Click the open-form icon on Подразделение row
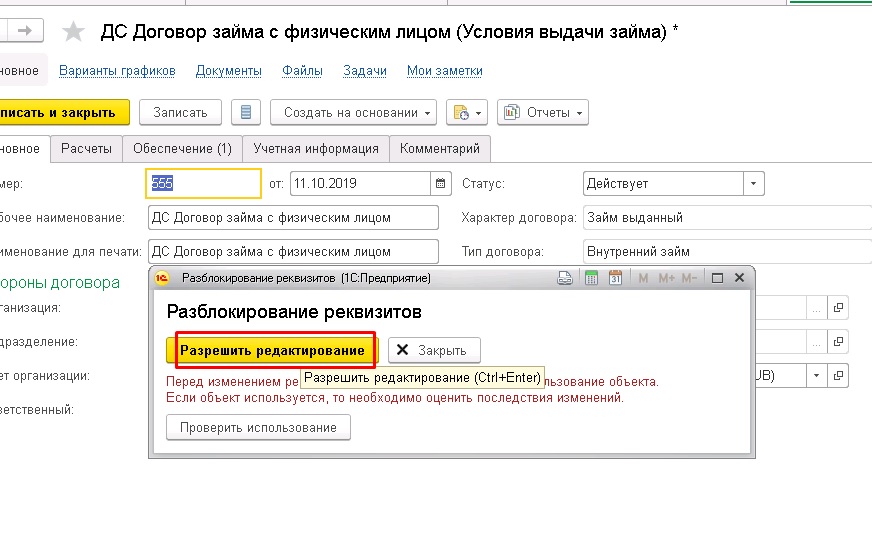Image resolution: width=872 pixels, height=547 pixels. [838, 341]
